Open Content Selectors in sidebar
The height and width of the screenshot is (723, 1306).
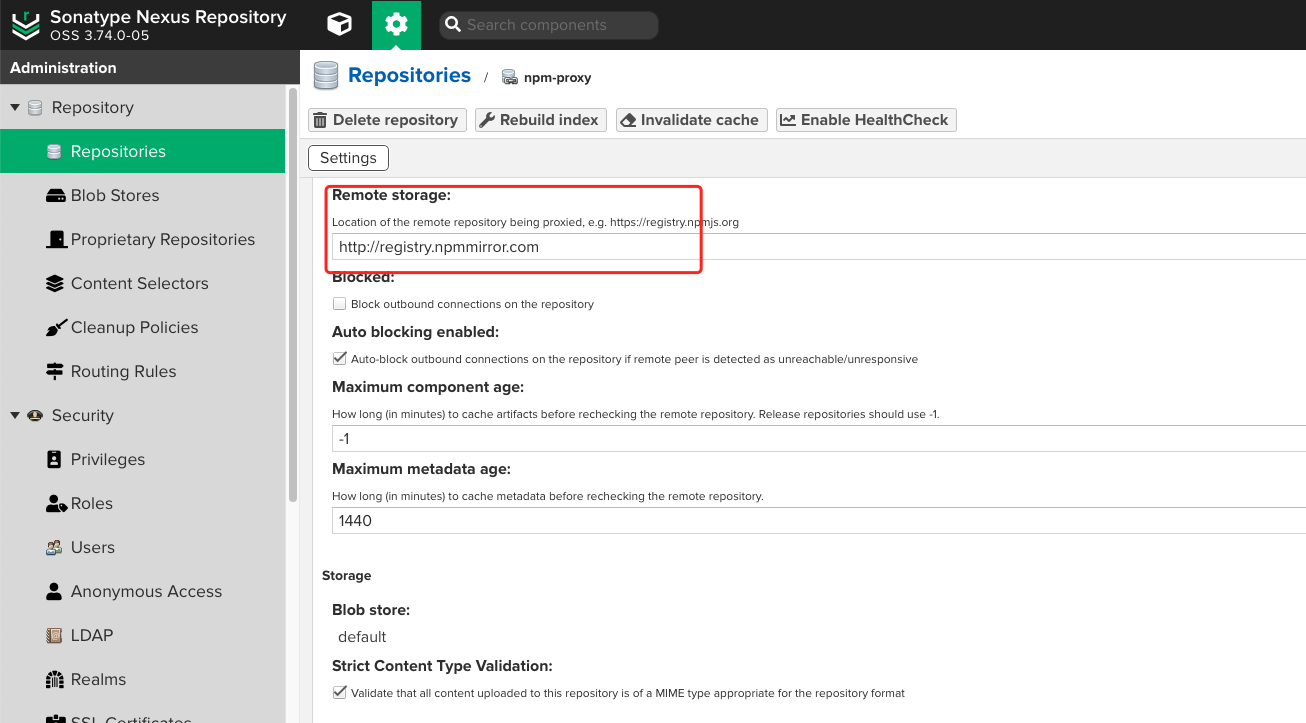pyautogui.click(x=142, y=284)
